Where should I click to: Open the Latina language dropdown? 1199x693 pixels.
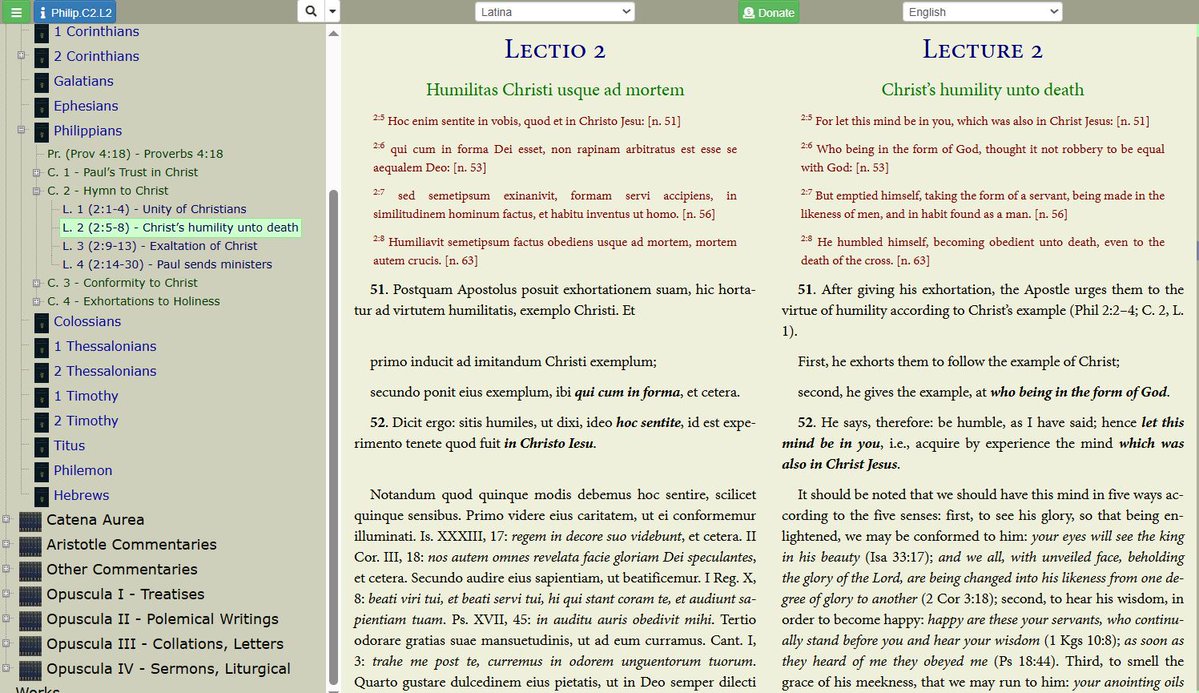tap(554, 11)
